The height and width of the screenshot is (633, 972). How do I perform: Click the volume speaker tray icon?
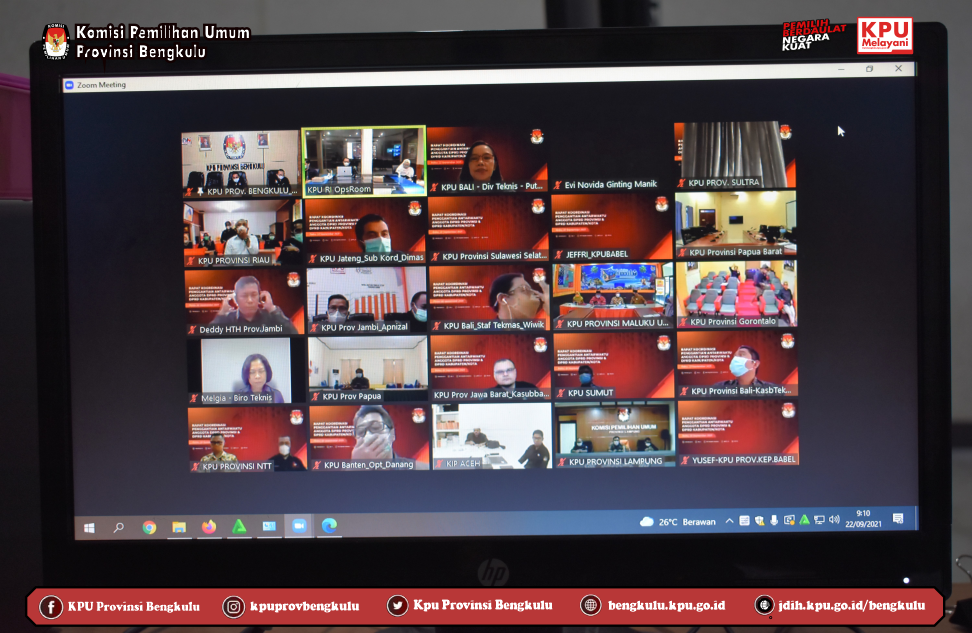click(x=834, y=520)
